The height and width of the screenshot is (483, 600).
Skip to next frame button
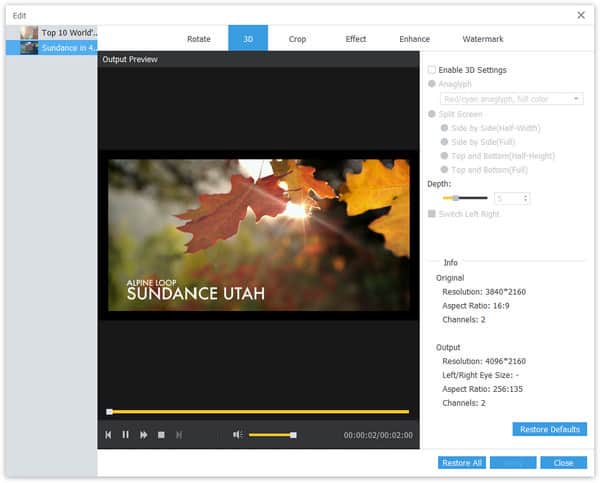179,435
